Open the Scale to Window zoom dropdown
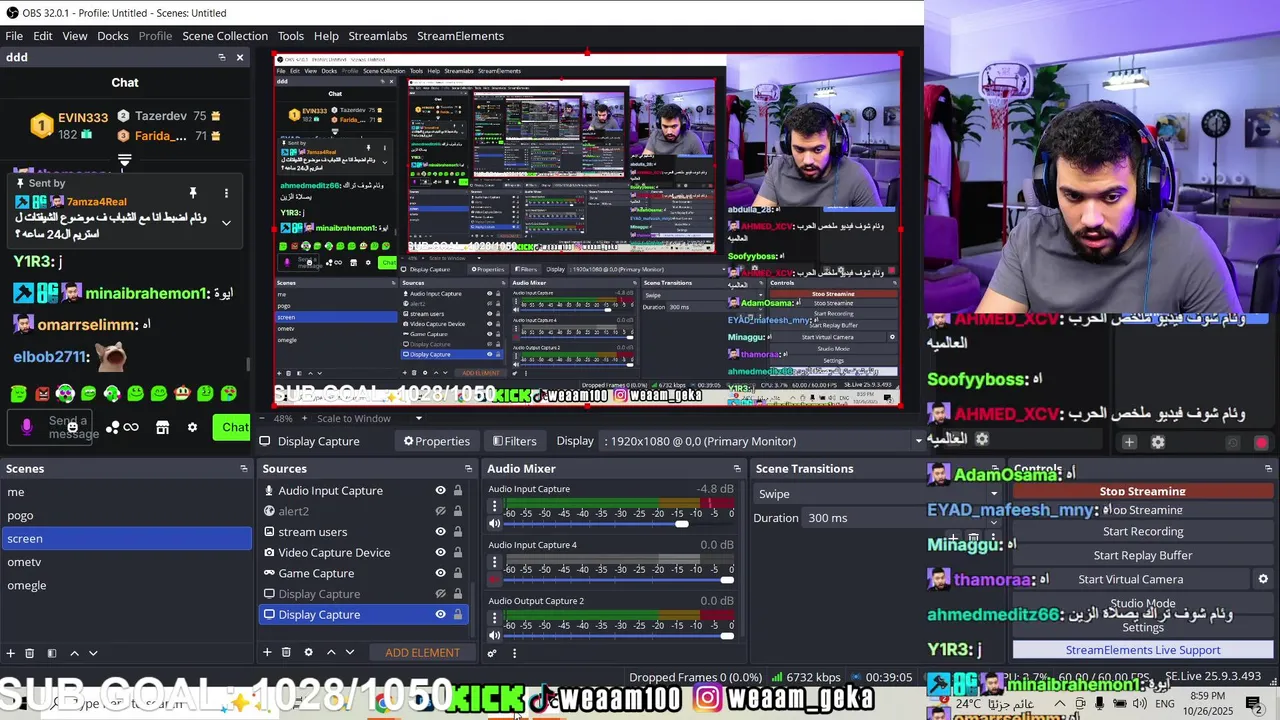The width and height of the screenshot is (1280, 720). (x=369, y=418)
